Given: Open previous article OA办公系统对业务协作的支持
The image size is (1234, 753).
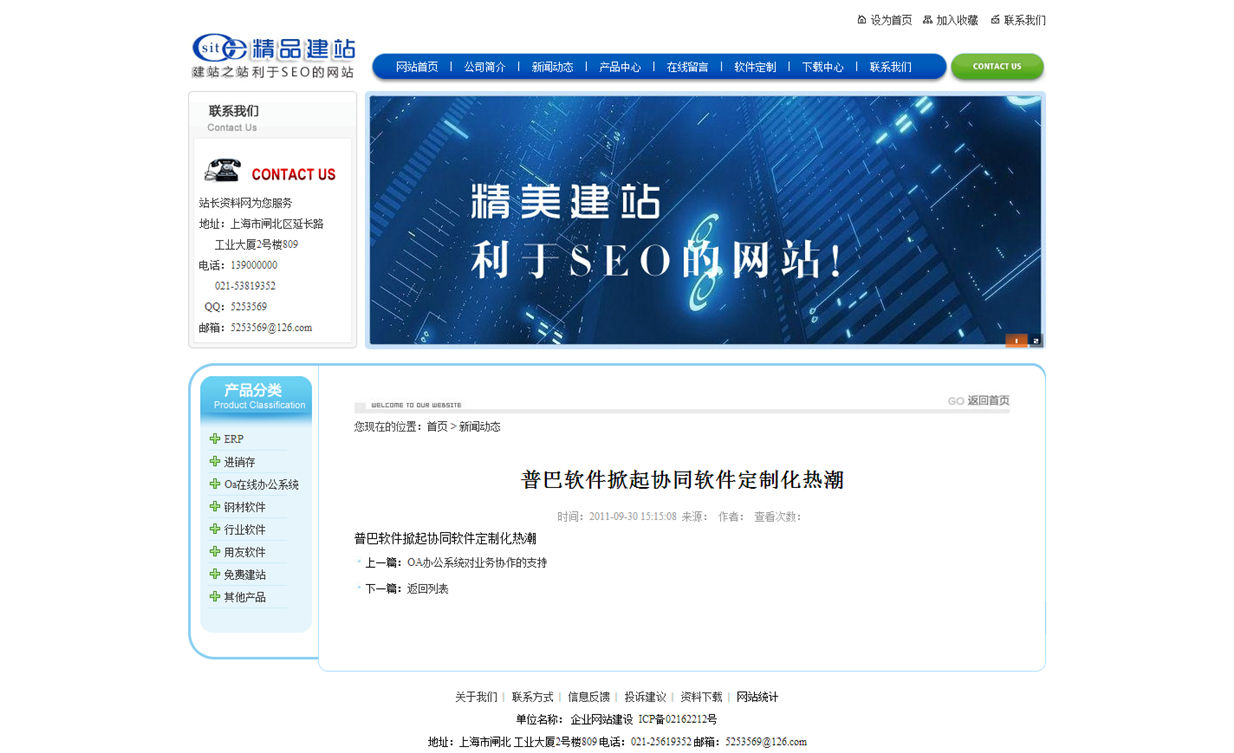Looking at the screenshot, I should point(477,563).
